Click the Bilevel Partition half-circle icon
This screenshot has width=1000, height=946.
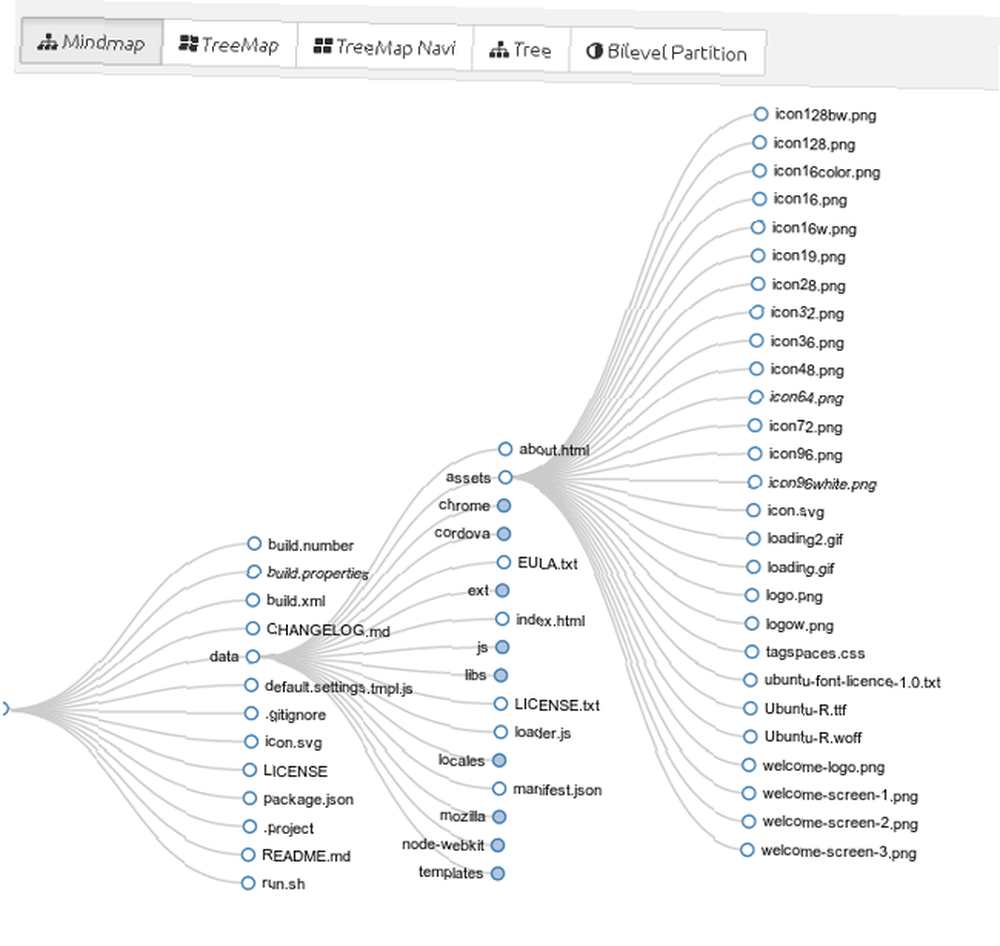[x=594, y=51]
